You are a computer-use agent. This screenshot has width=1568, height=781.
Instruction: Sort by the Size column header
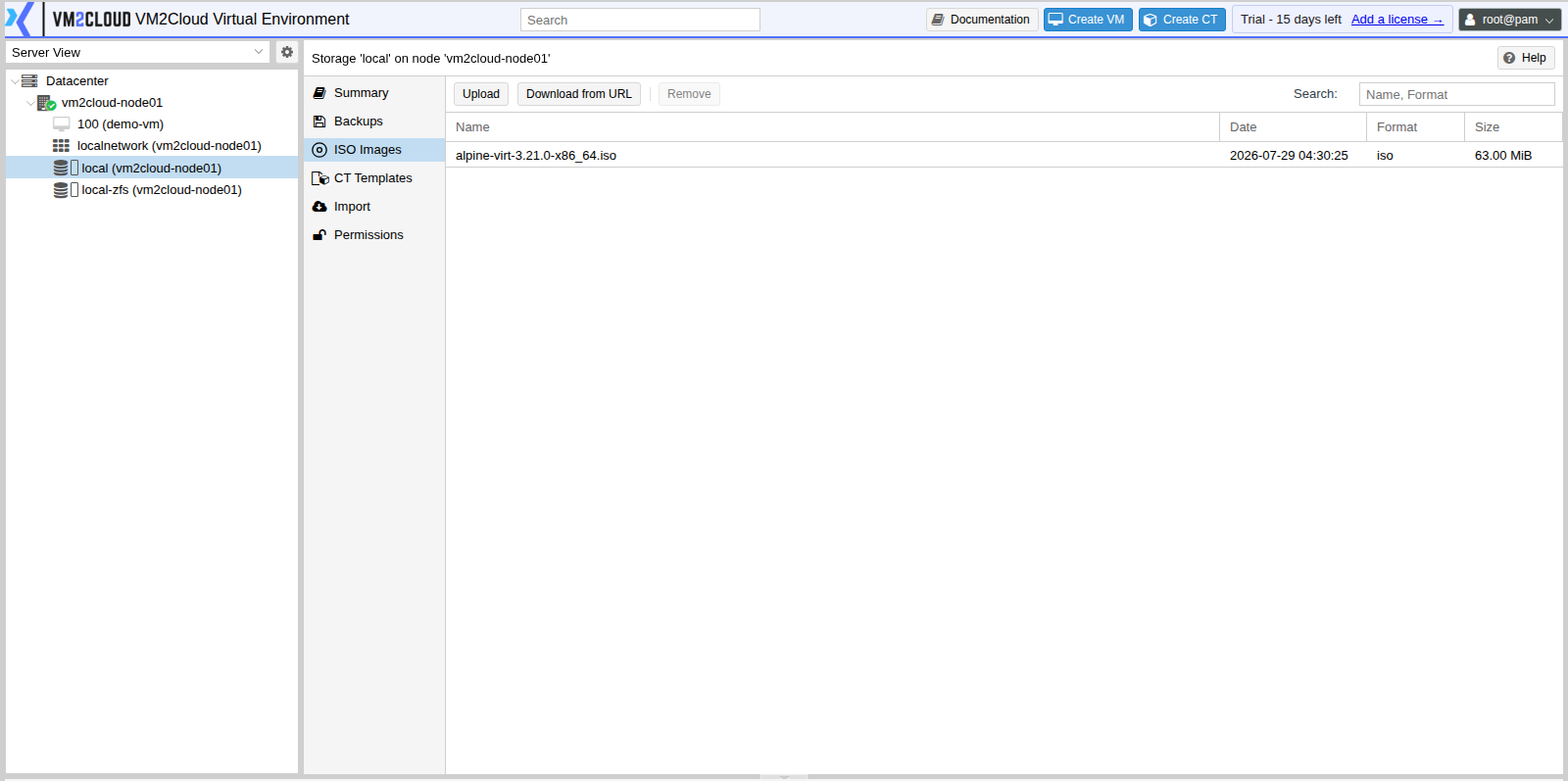[1513, 127]
